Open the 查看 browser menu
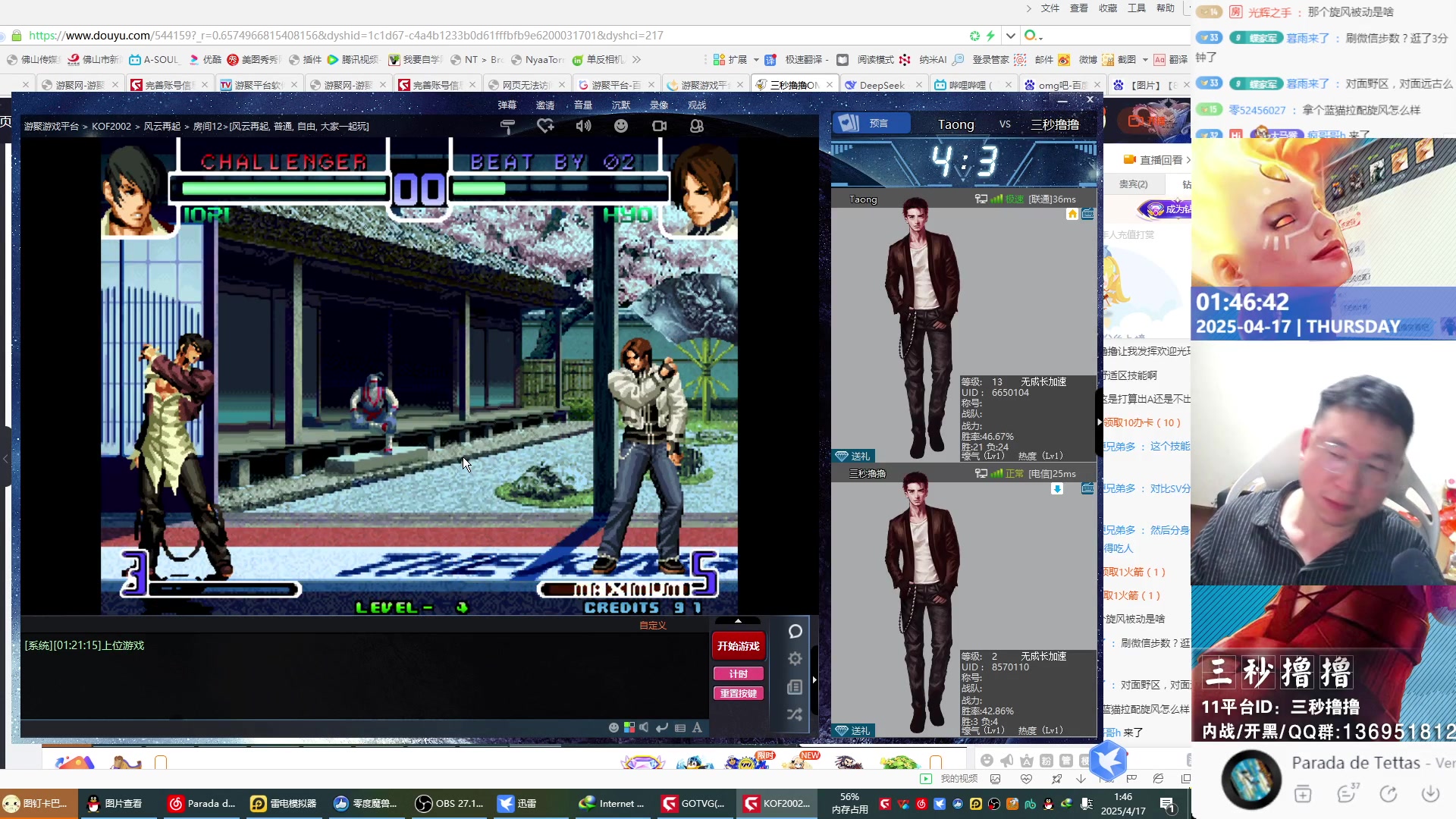Screen dimensions: 1456x819 (x=1079, y=8)
